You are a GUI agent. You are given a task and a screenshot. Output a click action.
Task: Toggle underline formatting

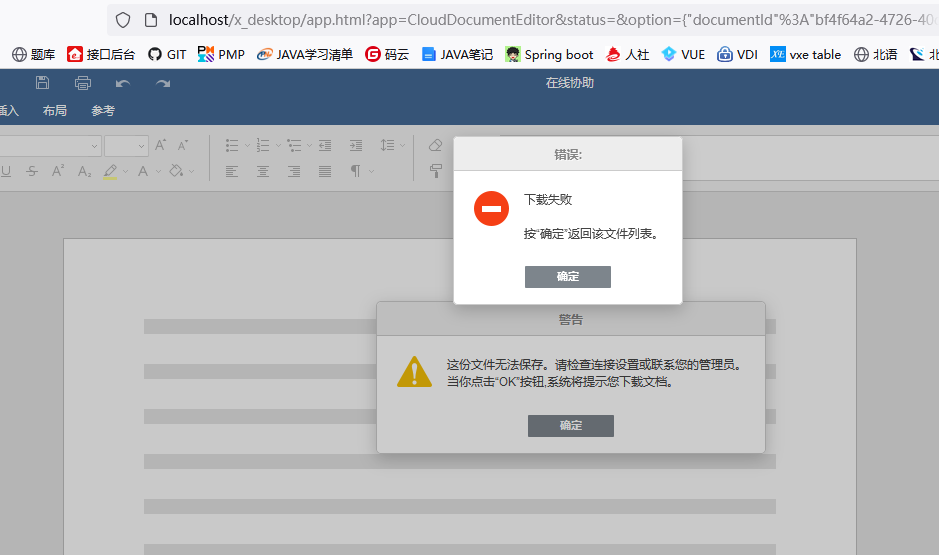[x=6, y=171]
